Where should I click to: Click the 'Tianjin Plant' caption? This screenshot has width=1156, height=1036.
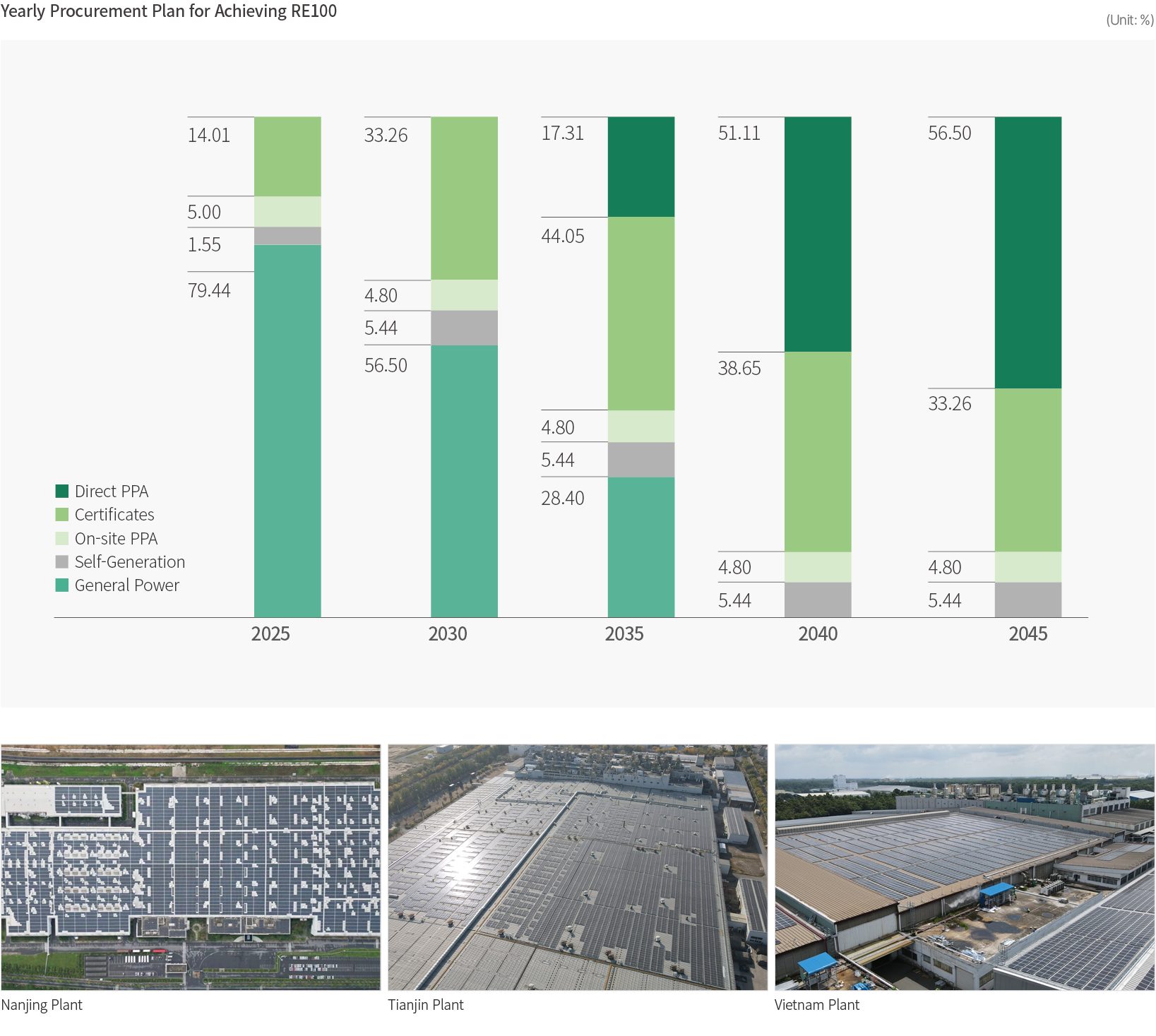426,1005
